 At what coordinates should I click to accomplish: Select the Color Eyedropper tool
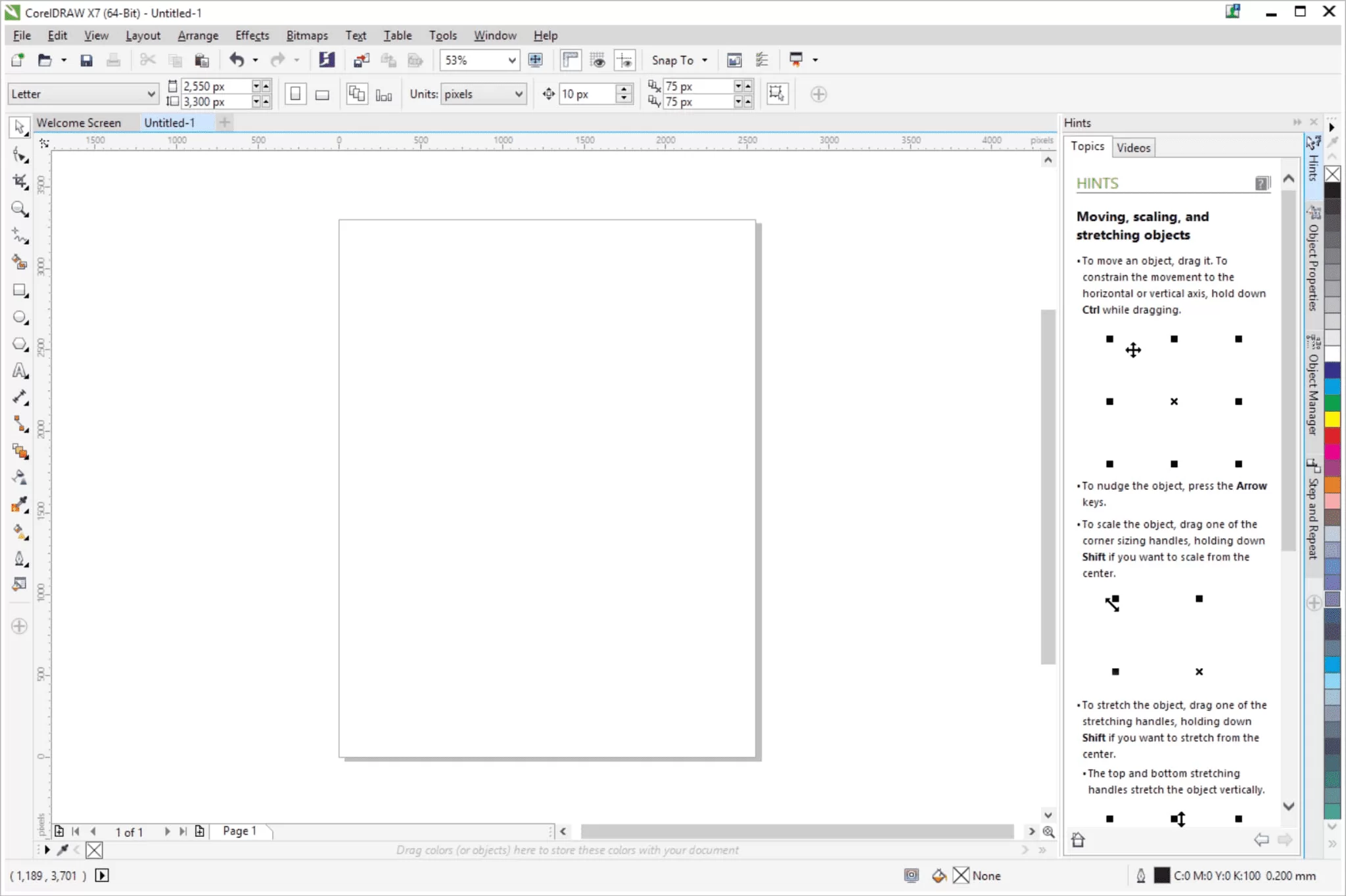(19, 504)
